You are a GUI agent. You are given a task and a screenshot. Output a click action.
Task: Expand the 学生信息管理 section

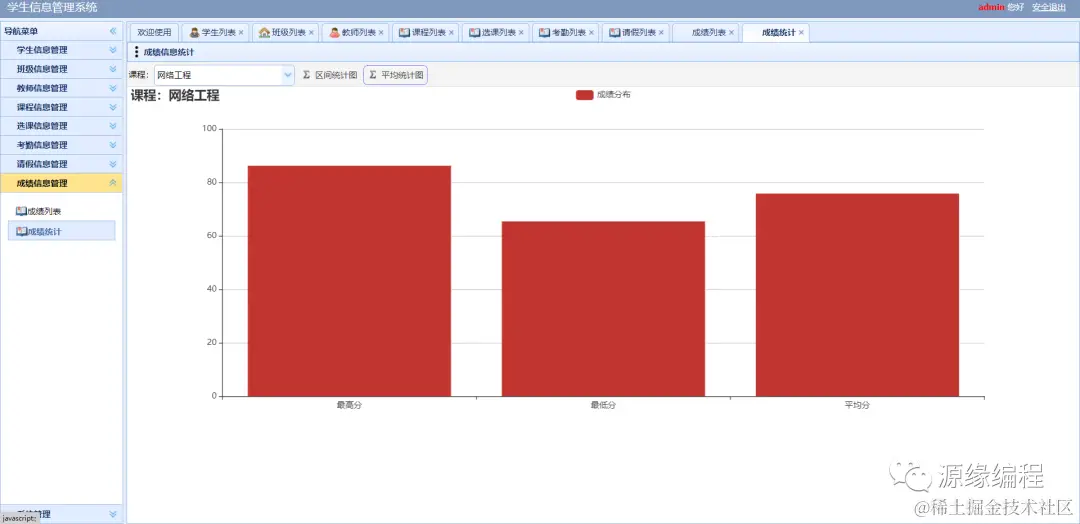[x=113, y=50]
